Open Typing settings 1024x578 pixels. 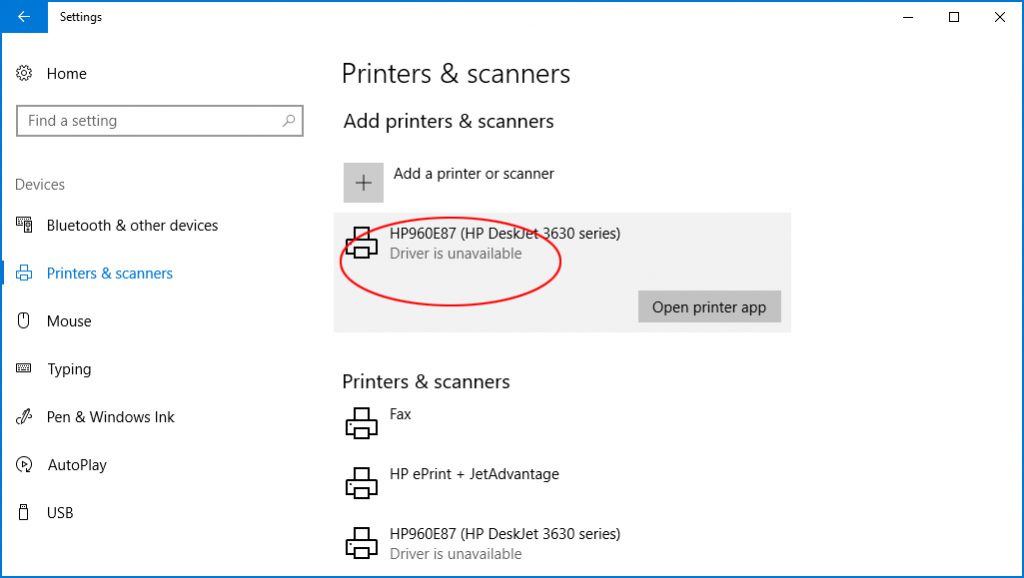point(69,369)
